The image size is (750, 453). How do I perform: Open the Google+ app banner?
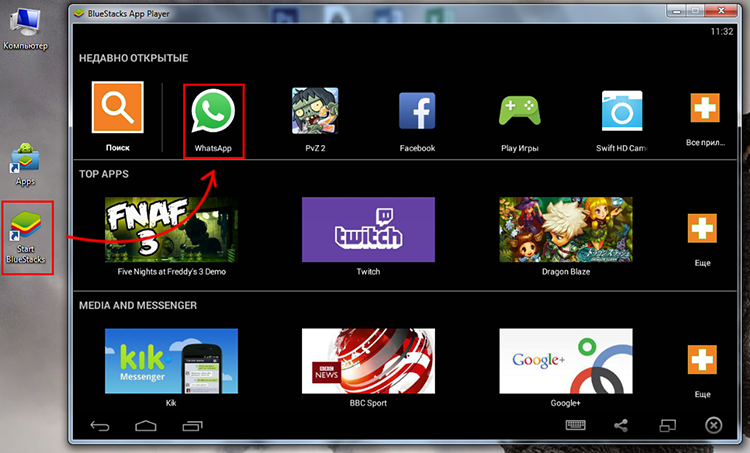(566, 361)
